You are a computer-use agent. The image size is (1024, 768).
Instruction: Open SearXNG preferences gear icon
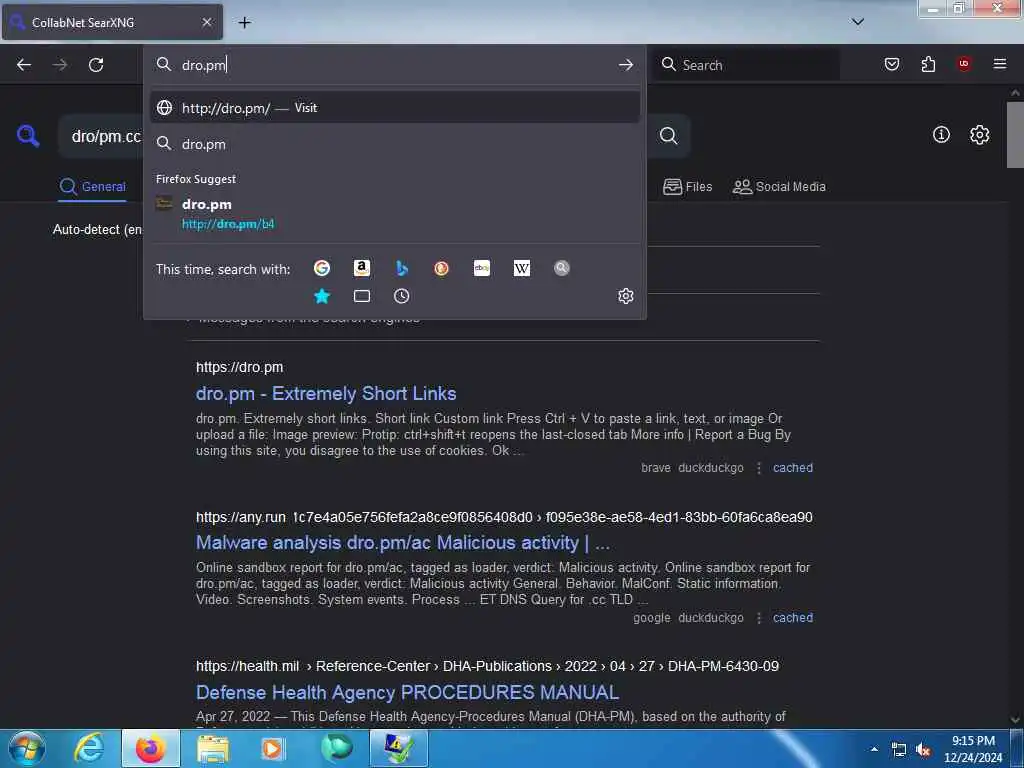pos(980,135)
